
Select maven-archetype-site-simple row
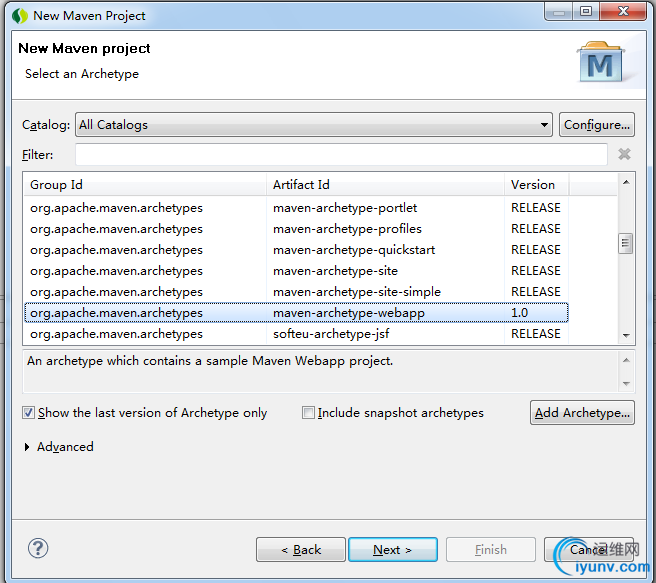pos(296,292)
